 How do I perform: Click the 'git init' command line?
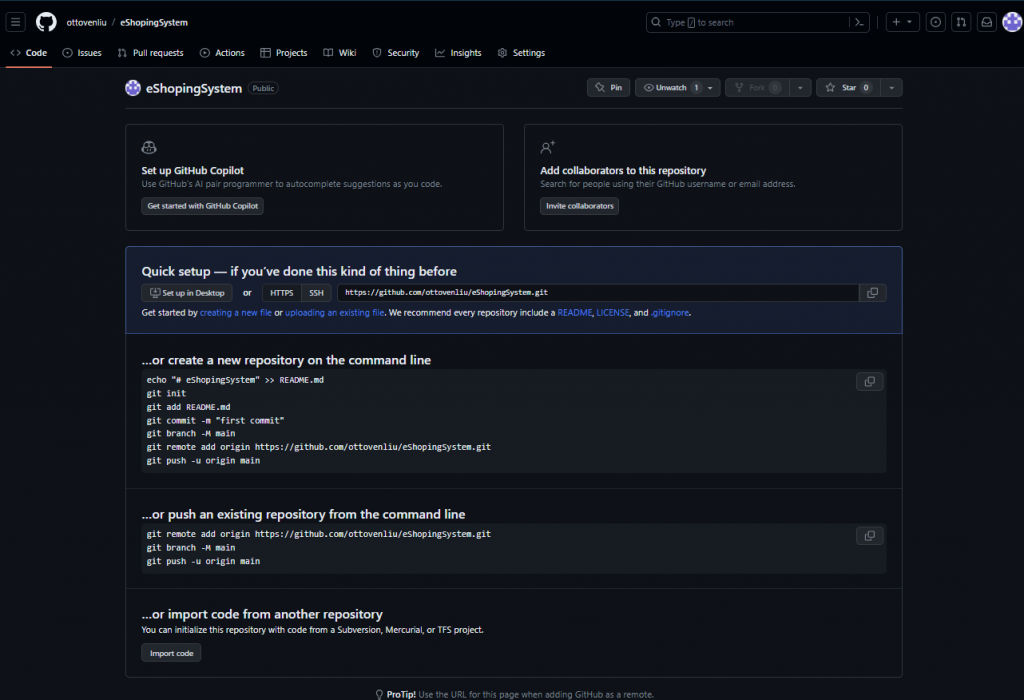point(167,393)
